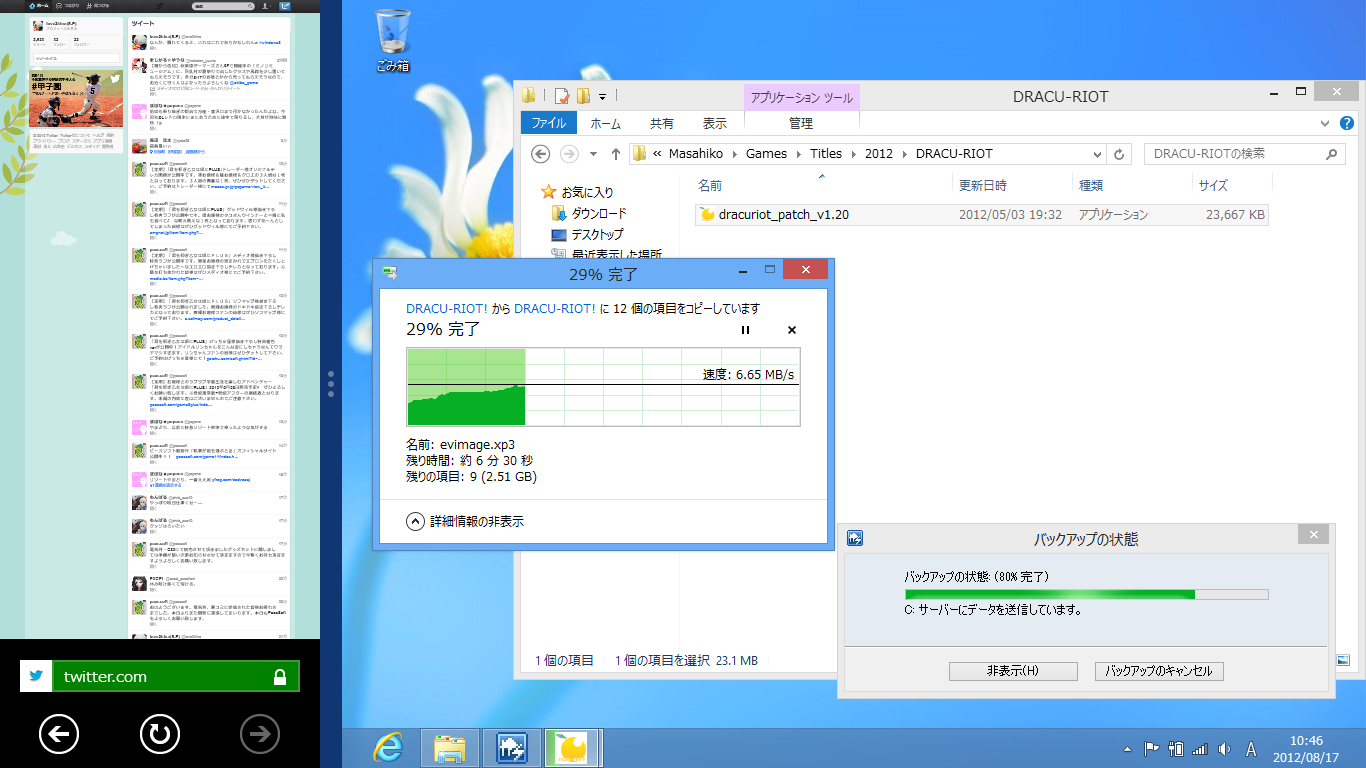Click the 2012 breadcrumb in address bar
Image resolution: width=1366 pixels, height=768 pixels.
879,154
